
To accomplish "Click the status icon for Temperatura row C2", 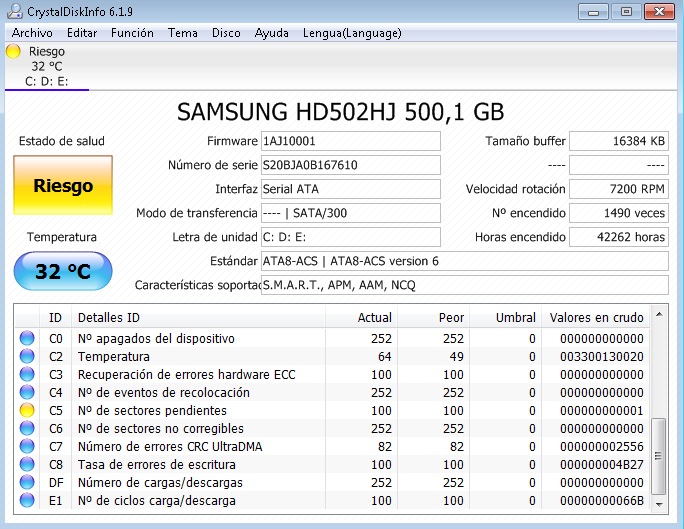I will (x=27, y=356).
